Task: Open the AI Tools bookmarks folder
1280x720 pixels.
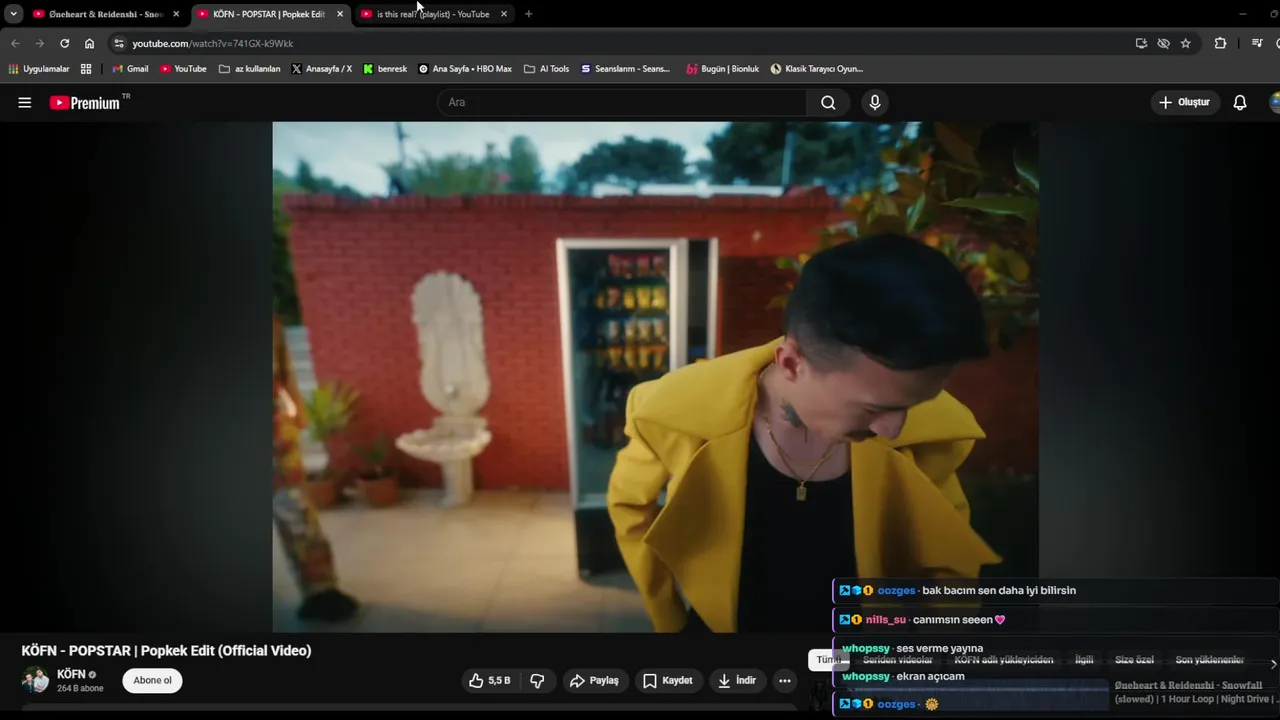Action: click(x=546, y=69)
